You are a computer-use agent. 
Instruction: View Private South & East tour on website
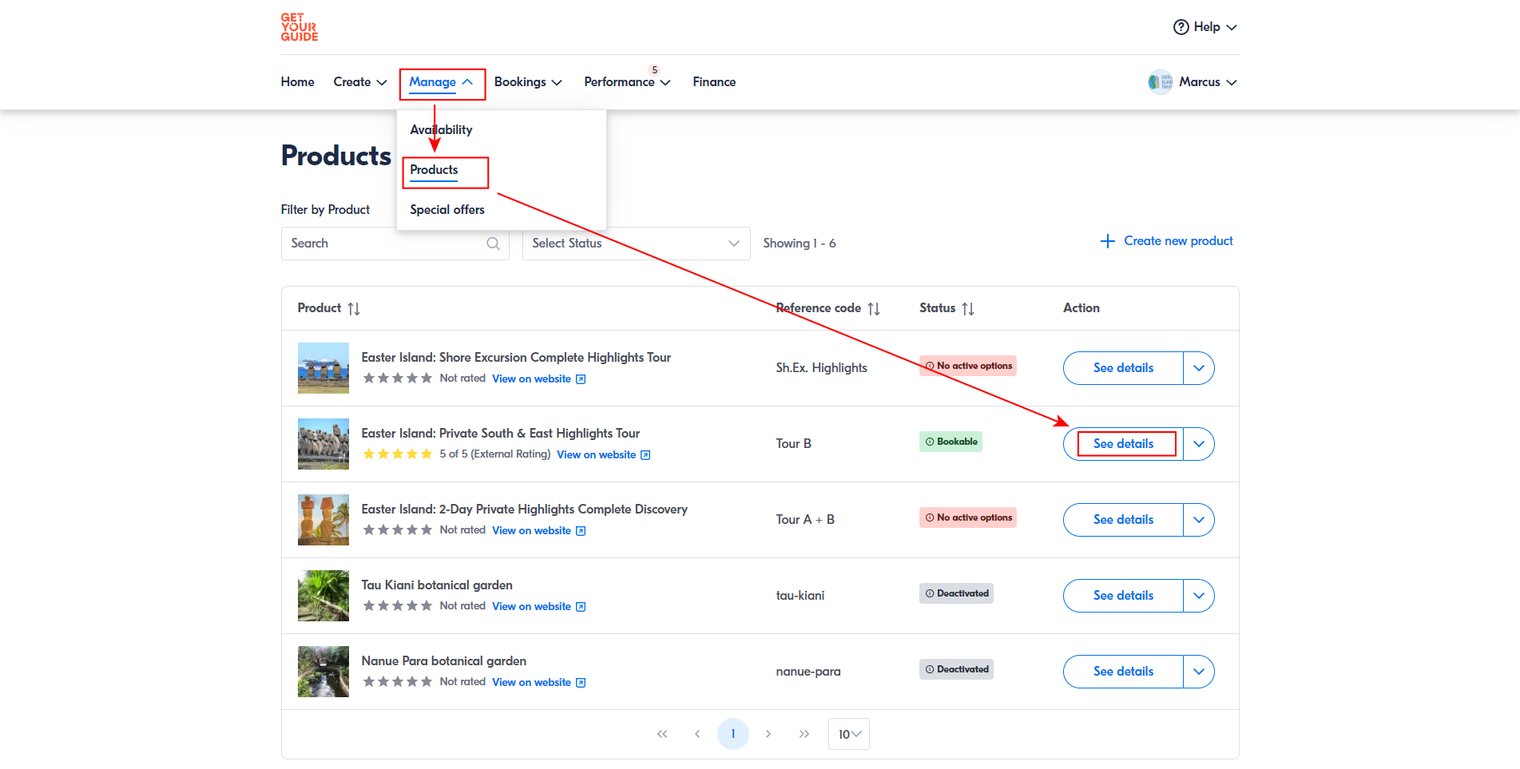(x=603, y=455)
